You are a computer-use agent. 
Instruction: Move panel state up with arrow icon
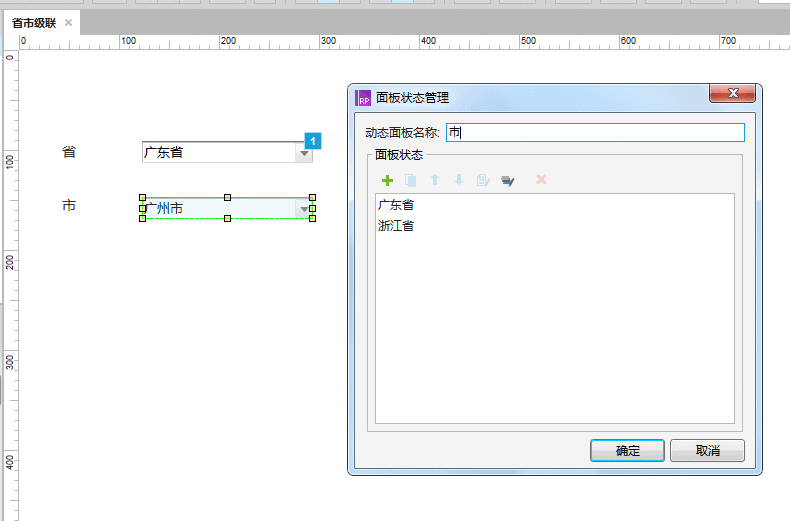[x=435, y=180]
